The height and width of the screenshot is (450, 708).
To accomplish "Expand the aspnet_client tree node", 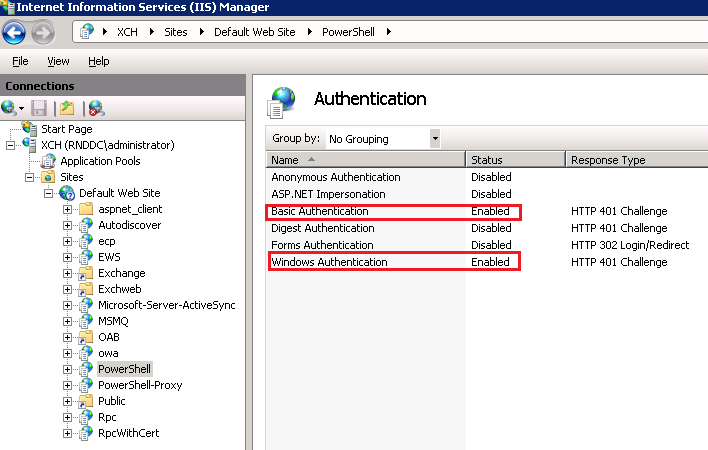I will (67, 209).
